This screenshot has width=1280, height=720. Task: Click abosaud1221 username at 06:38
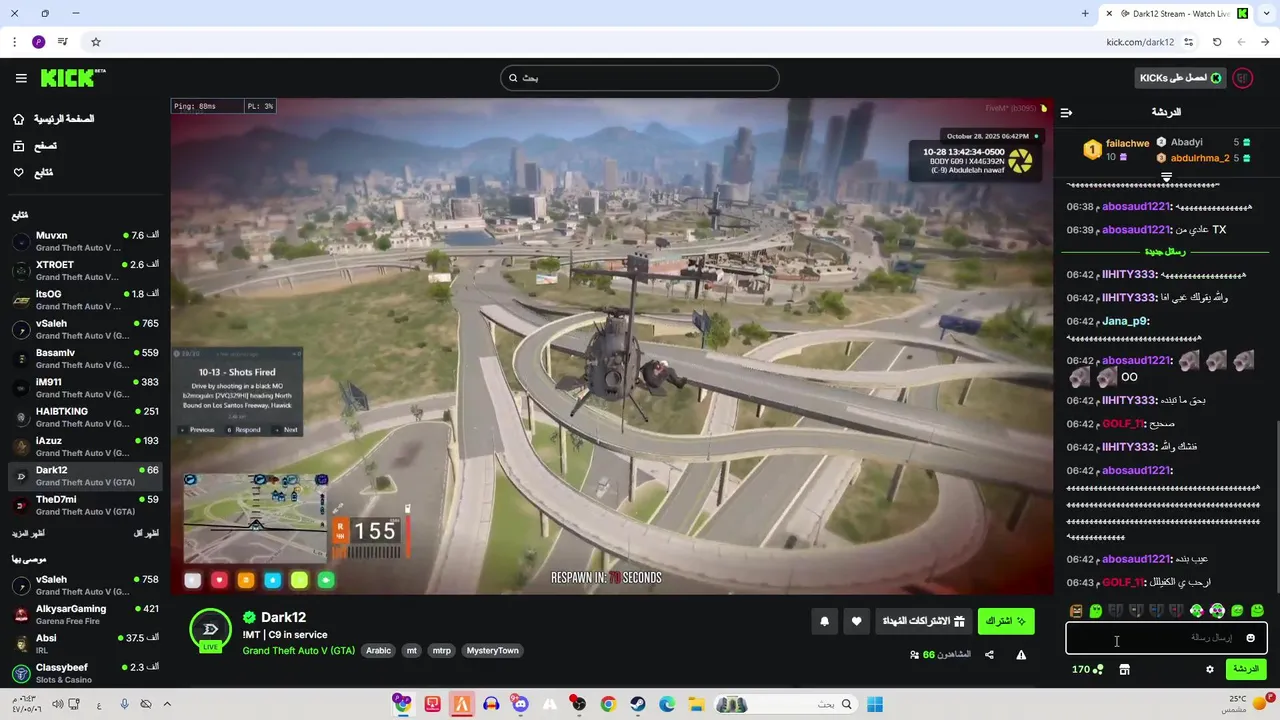pos(1135,207)
